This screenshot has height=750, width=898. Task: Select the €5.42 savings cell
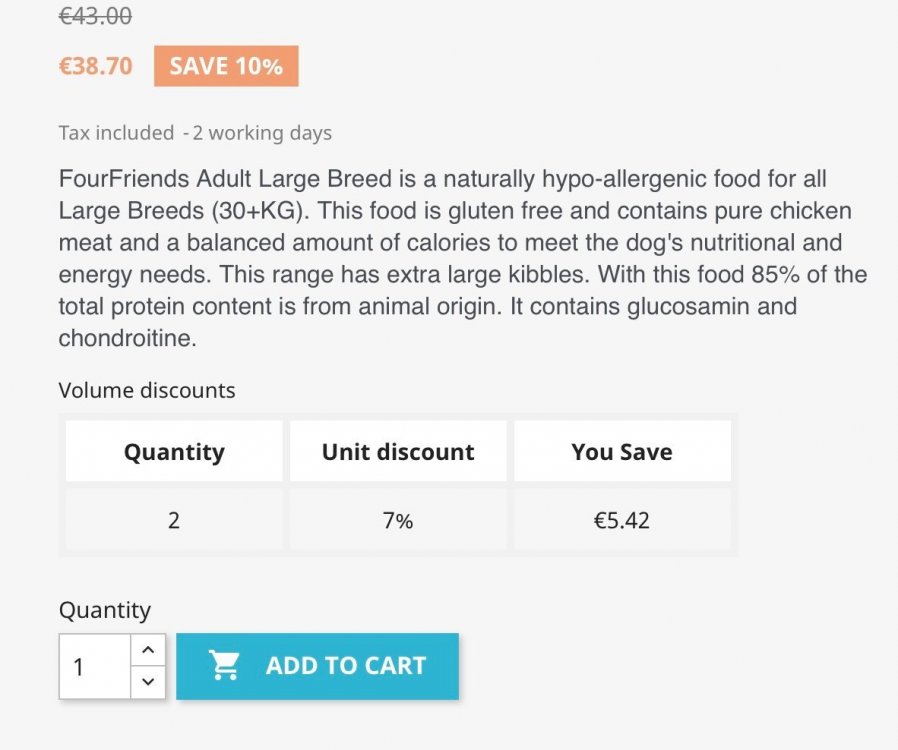(622, 520)
